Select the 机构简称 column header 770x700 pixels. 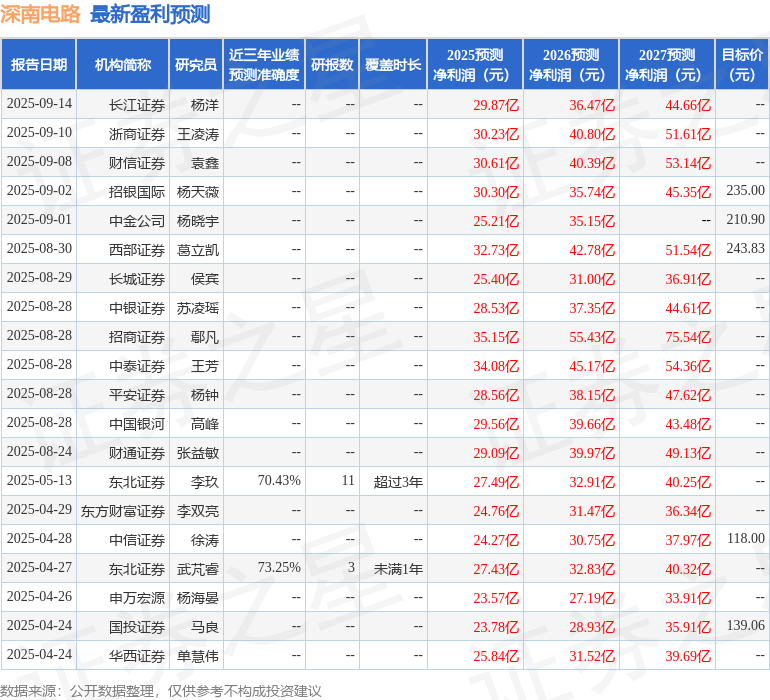[x=123, y=65]
